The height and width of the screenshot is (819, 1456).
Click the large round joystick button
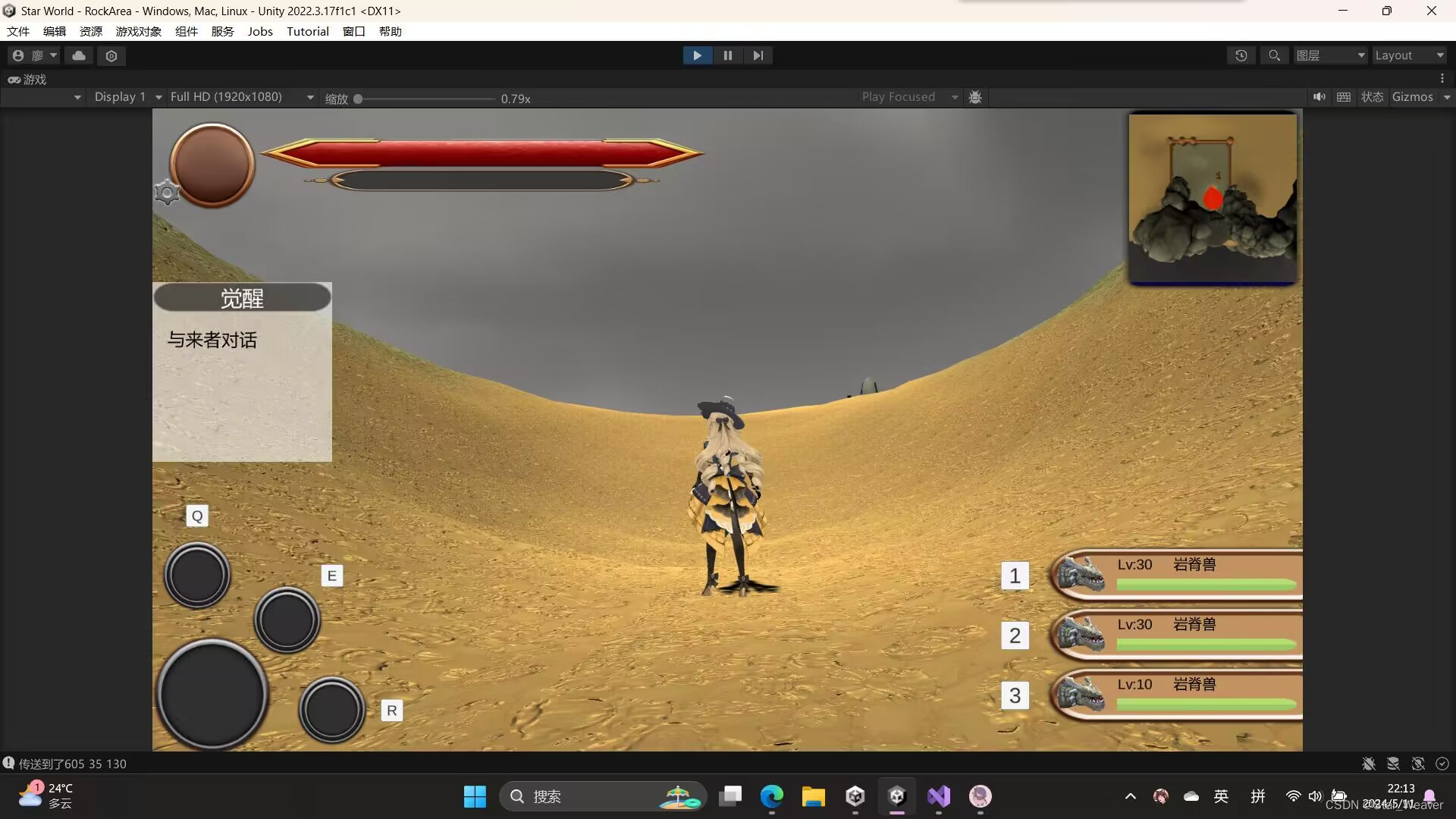click(212, 695)
